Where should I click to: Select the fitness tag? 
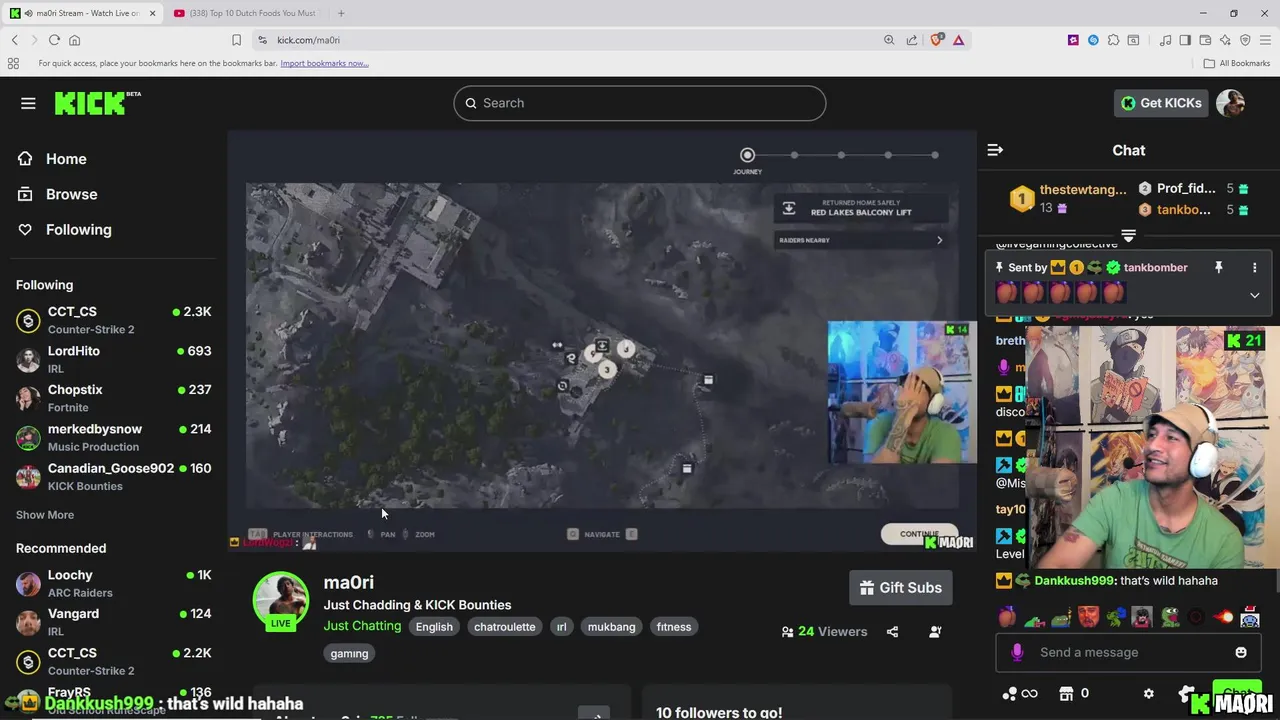pos(673,627)
